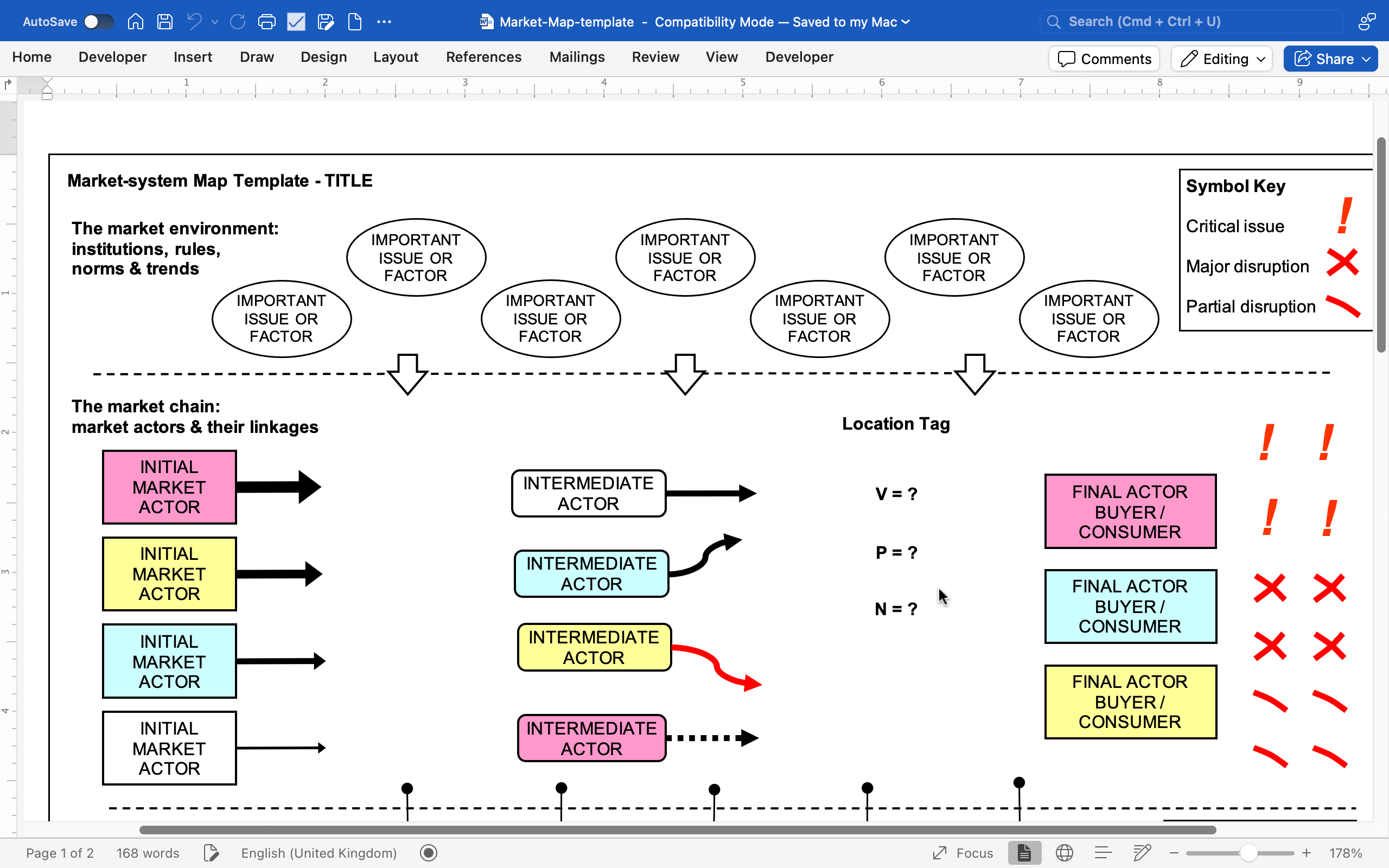The width and height of the screenshot is (1389, 868).
Task: Open the document title dropdown chevron
Action: pos(906,22)
